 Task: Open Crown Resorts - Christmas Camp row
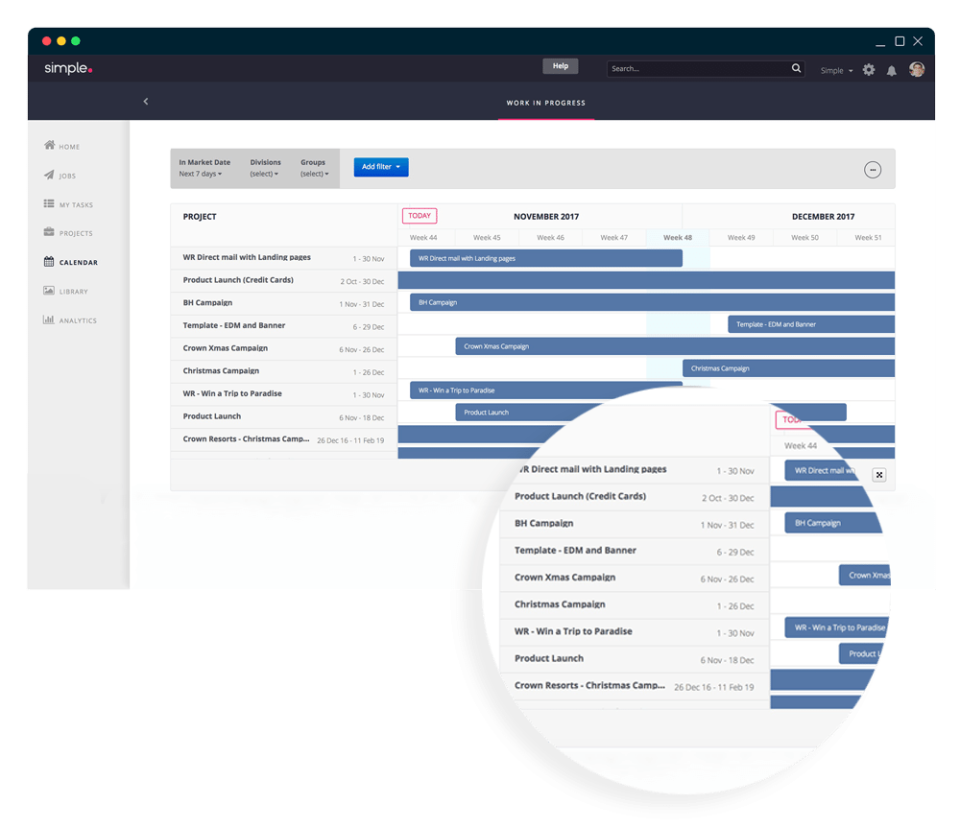coord(283,439)
